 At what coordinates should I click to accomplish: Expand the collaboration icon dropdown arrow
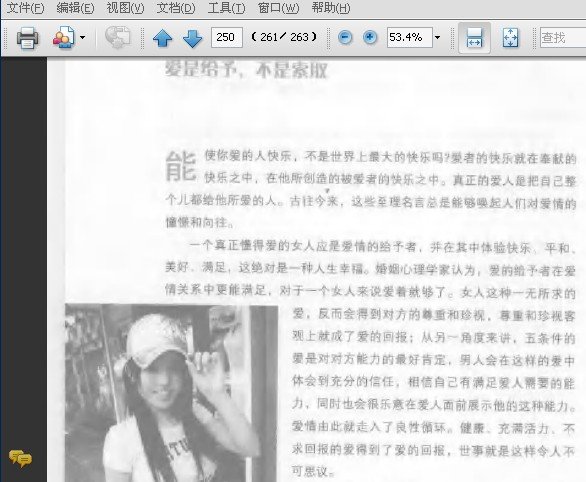click(83, 37)
